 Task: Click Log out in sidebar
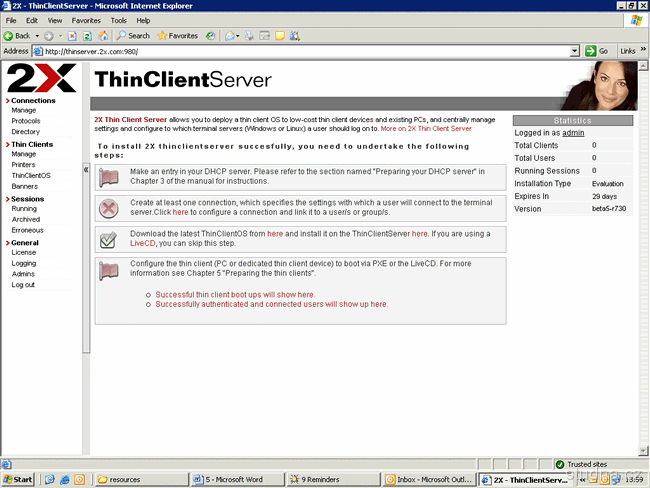tap(23, 285)
